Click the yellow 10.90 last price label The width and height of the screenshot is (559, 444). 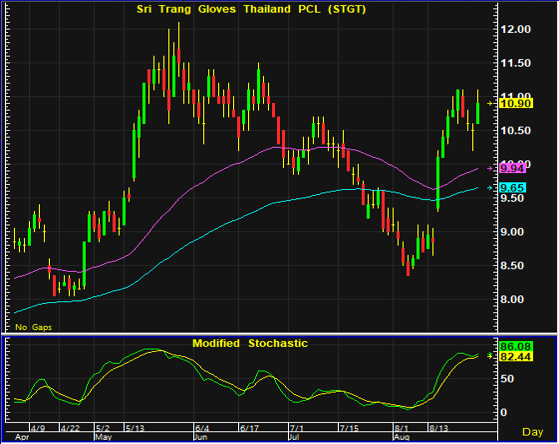pyautogui.click(x=516, y=103)
